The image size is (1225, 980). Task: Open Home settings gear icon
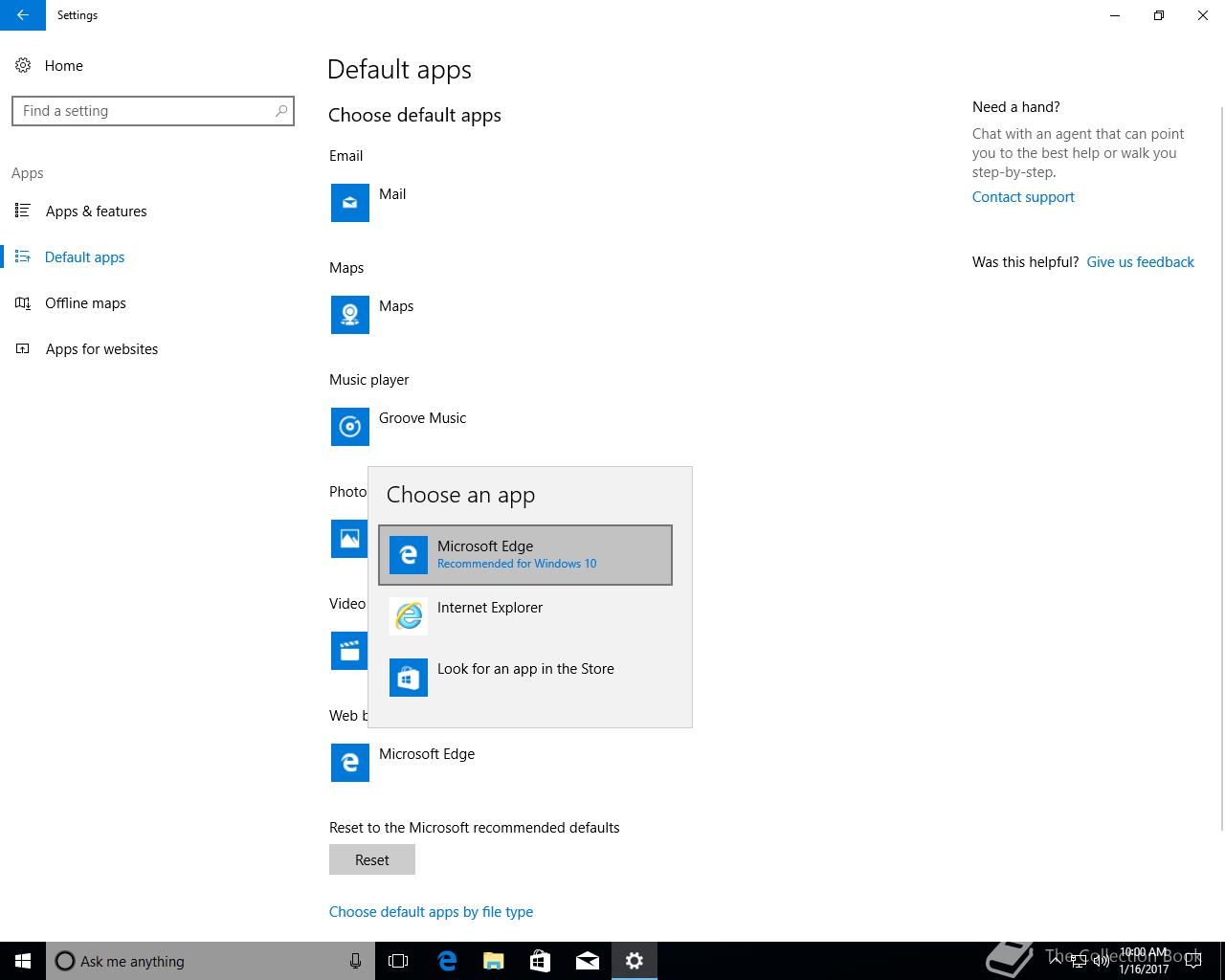[x=23, y=65]
